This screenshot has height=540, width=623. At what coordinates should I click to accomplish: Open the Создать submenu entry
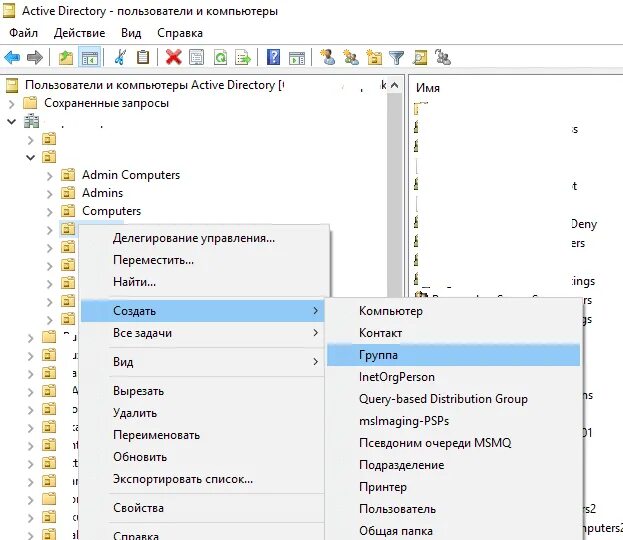(203, 311)
